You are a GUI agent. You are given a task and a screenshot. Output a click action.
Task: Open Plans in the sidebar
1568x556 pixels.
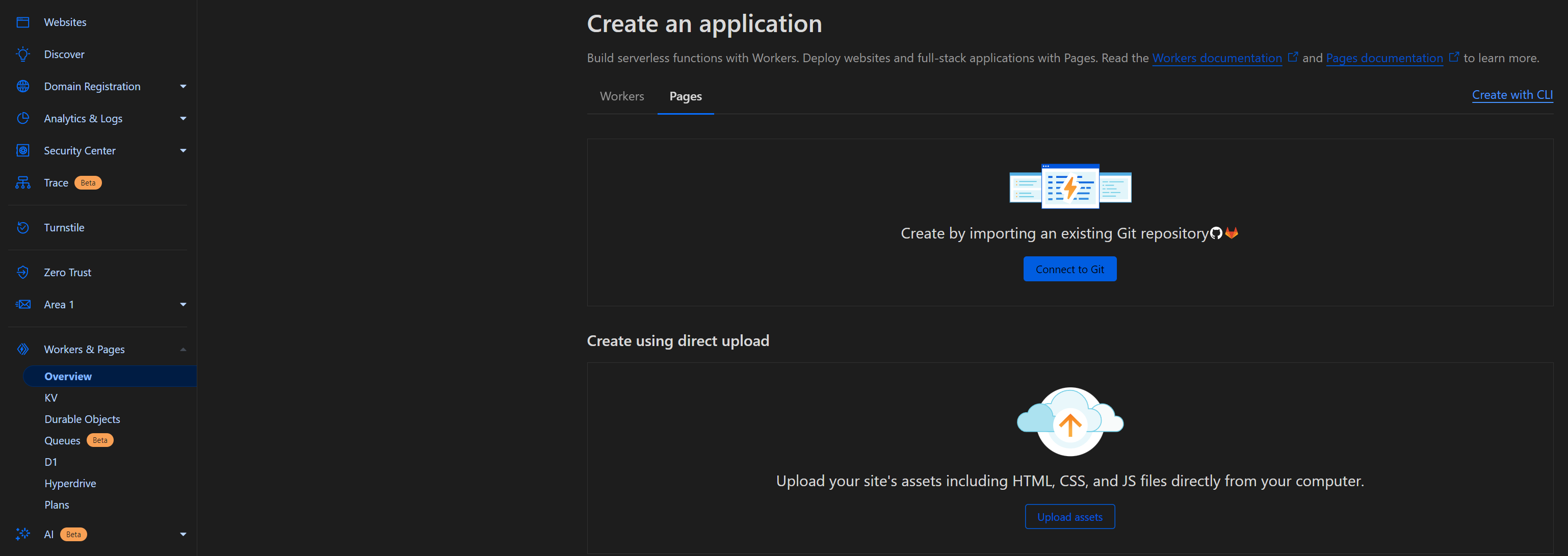click(57, 505)
